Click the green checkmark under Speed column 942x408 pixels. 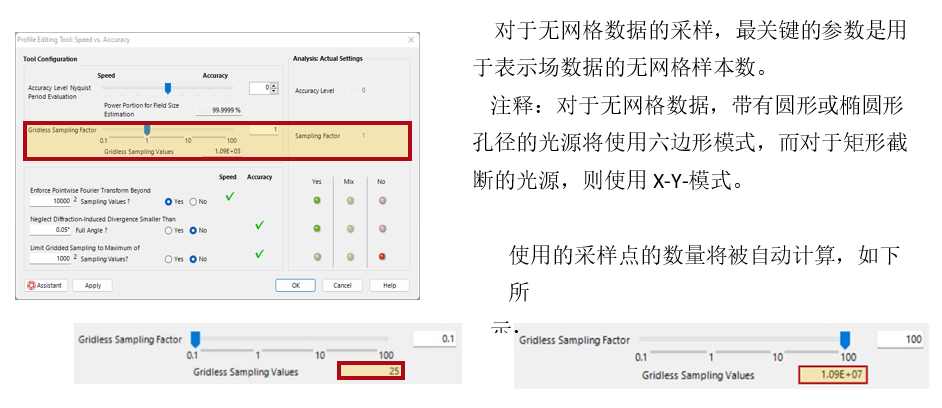pos(229,196)
